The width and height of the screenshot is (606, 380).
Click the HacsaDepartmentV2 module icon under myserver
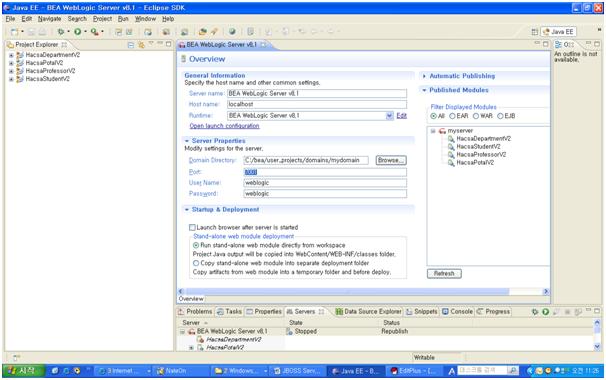[451, 138]
